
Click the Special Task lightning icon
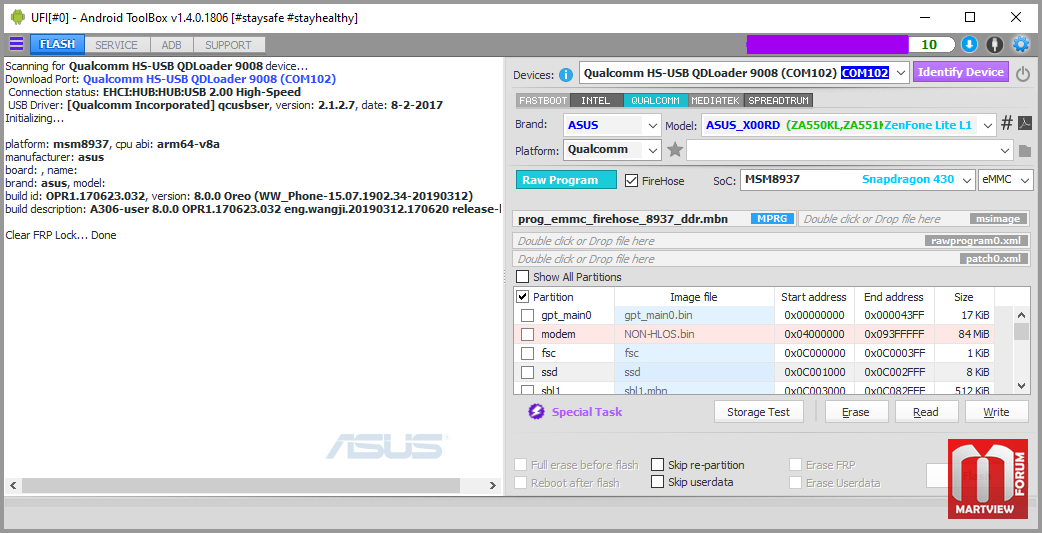536,412
